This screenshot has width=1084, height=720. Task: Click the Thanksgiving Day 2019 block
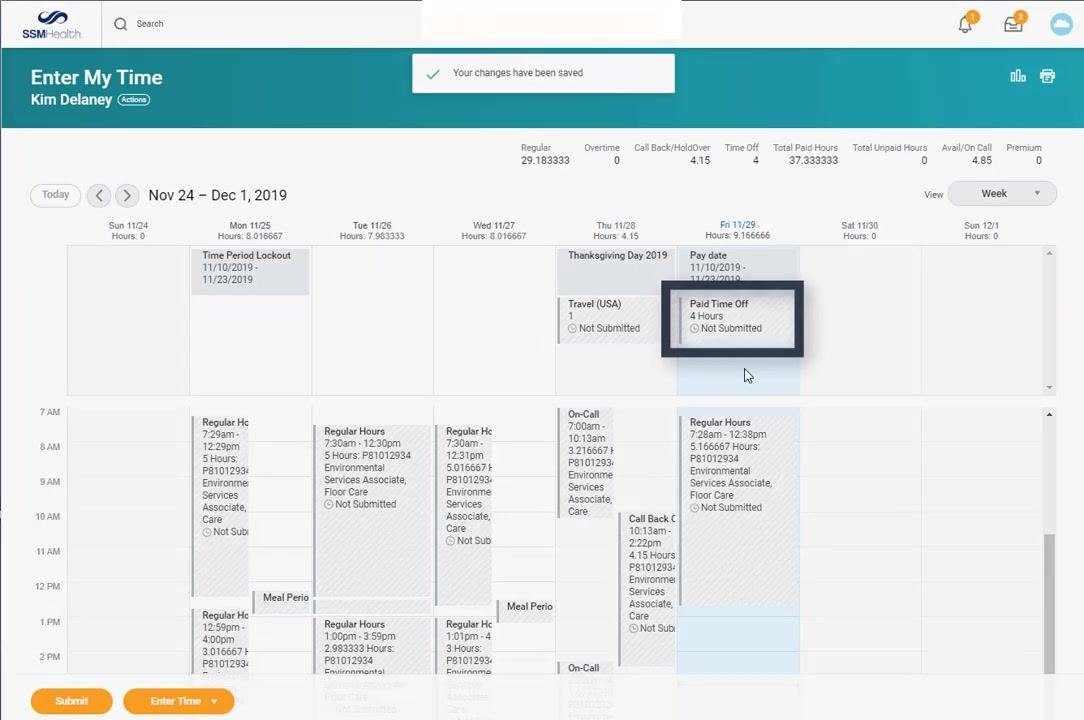pos(616,271)
